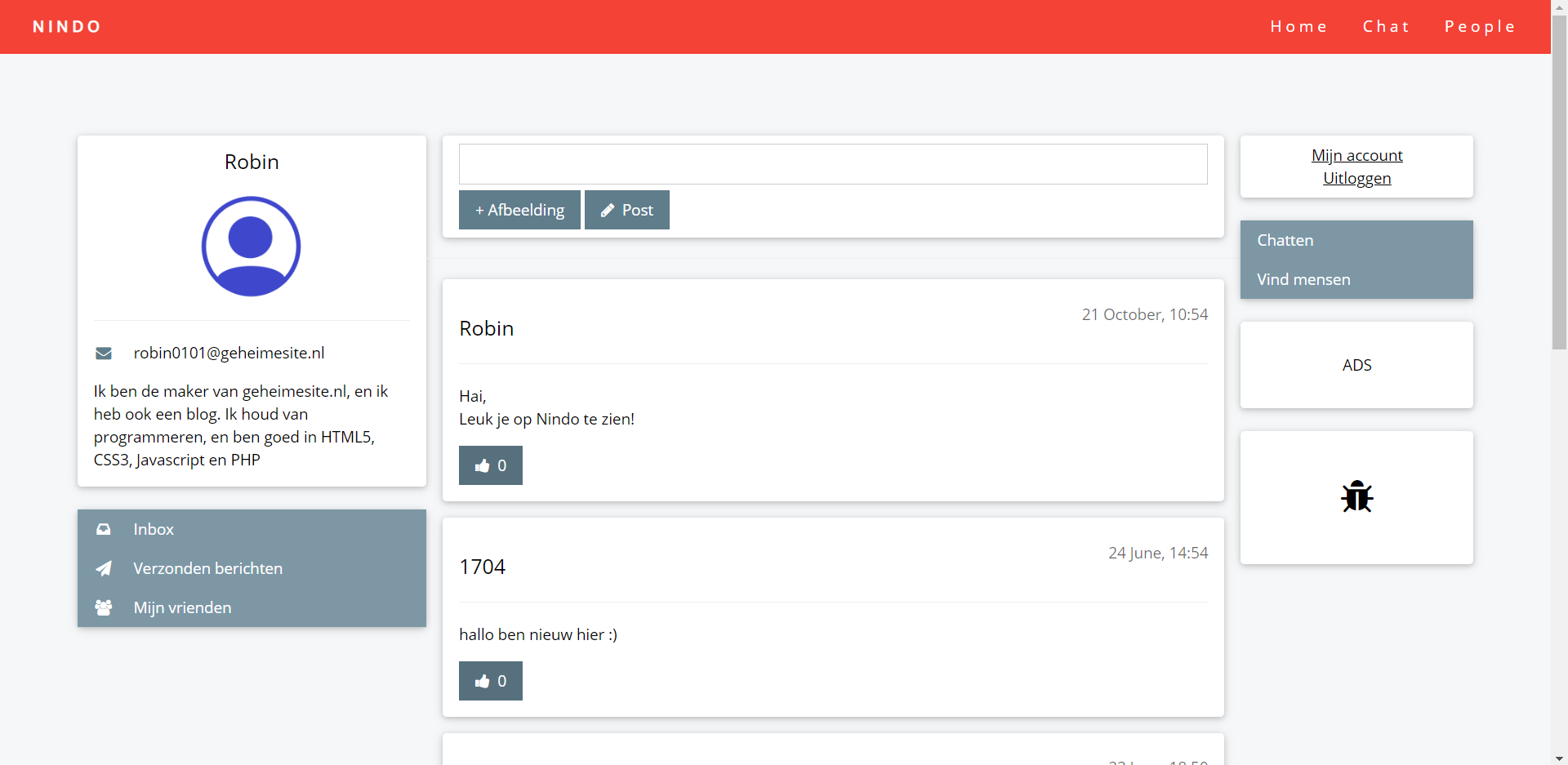Select email robin0101@geheimesite.nl

[x=229, y=353]
